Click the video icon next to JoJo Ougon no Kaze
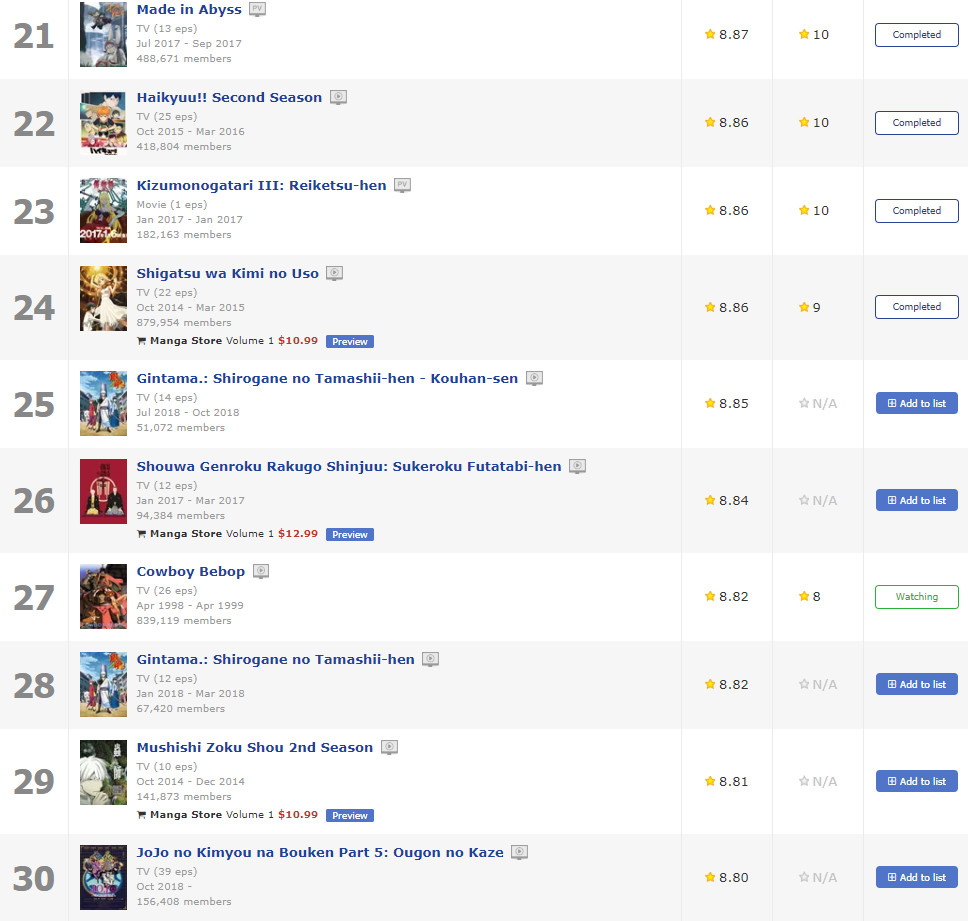This screenshot has height=921, width=968. tap(520, 852)
